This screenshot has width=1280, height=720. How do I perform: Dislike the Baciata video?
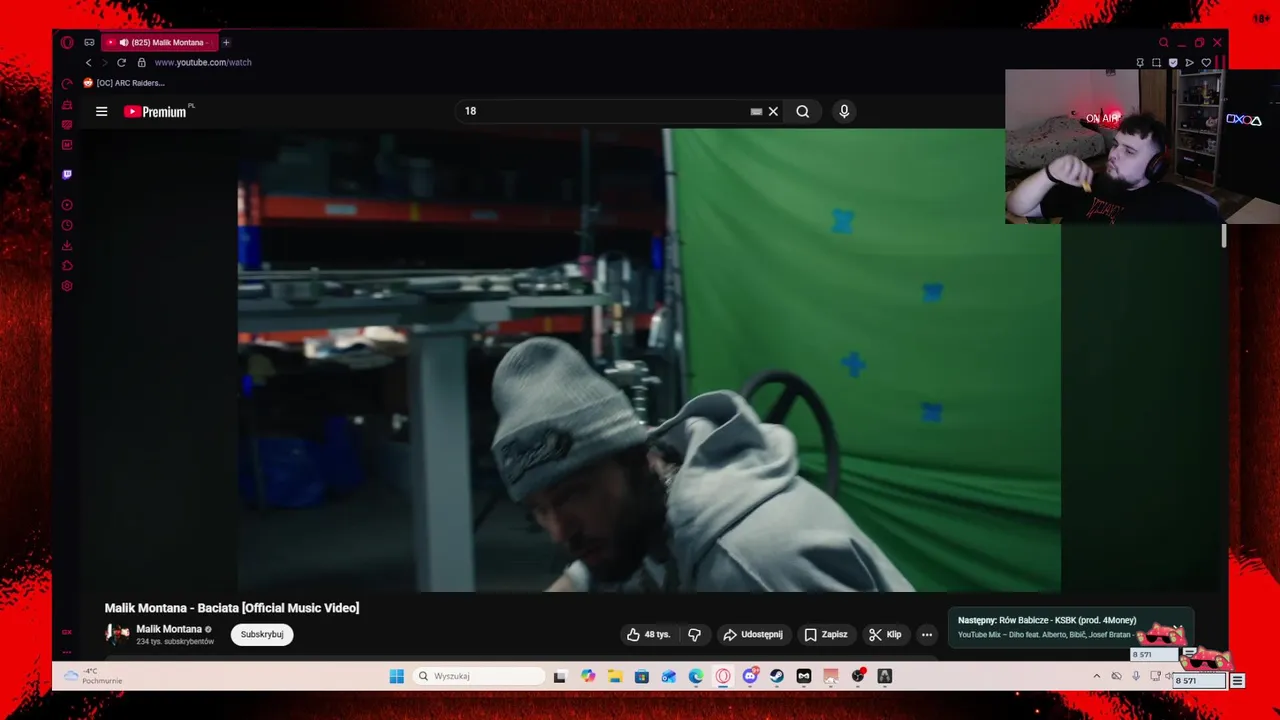point(694,634)
